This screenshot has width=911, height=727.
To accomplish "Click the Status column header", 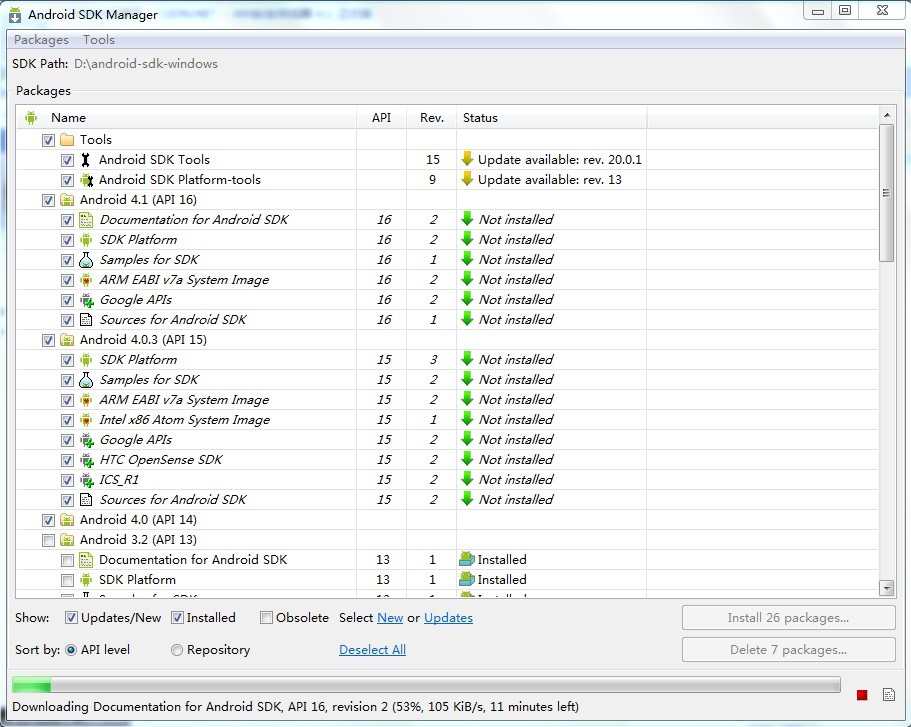I will click(551, 117).
